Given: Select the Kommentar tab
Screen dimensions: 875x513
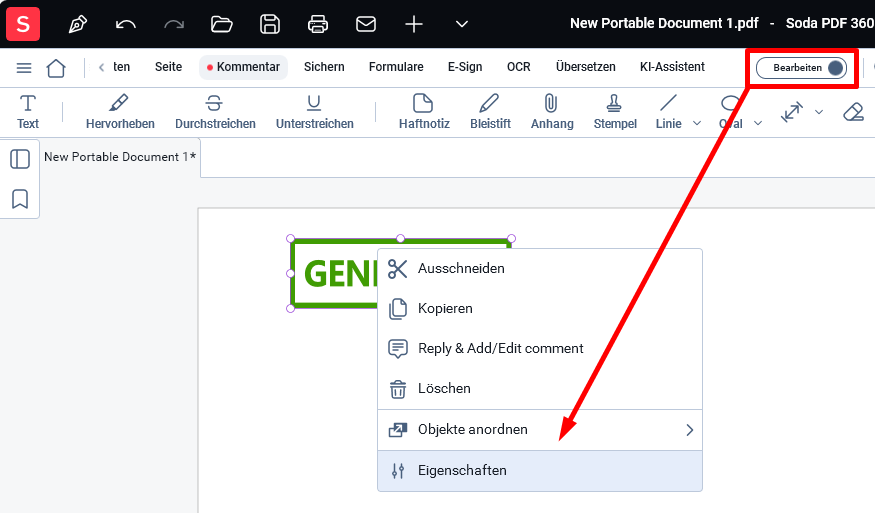Looking at the screenshot, I should pos(243,67).
